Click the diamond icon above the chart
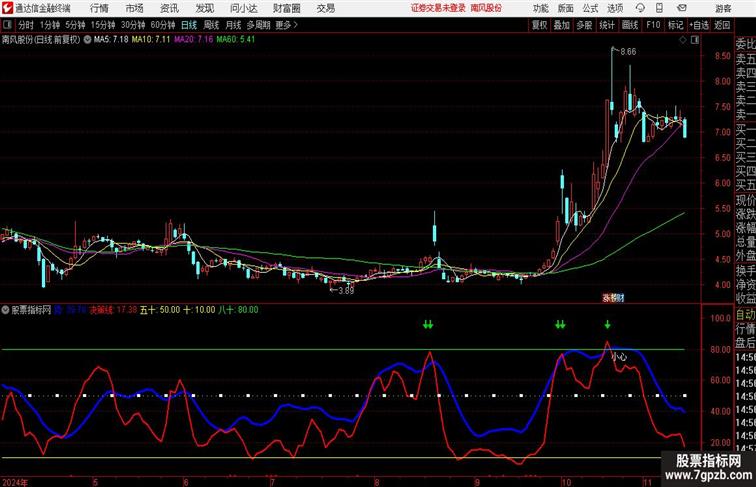This screenshot has width=756, height=487. (x=683, y=40)
